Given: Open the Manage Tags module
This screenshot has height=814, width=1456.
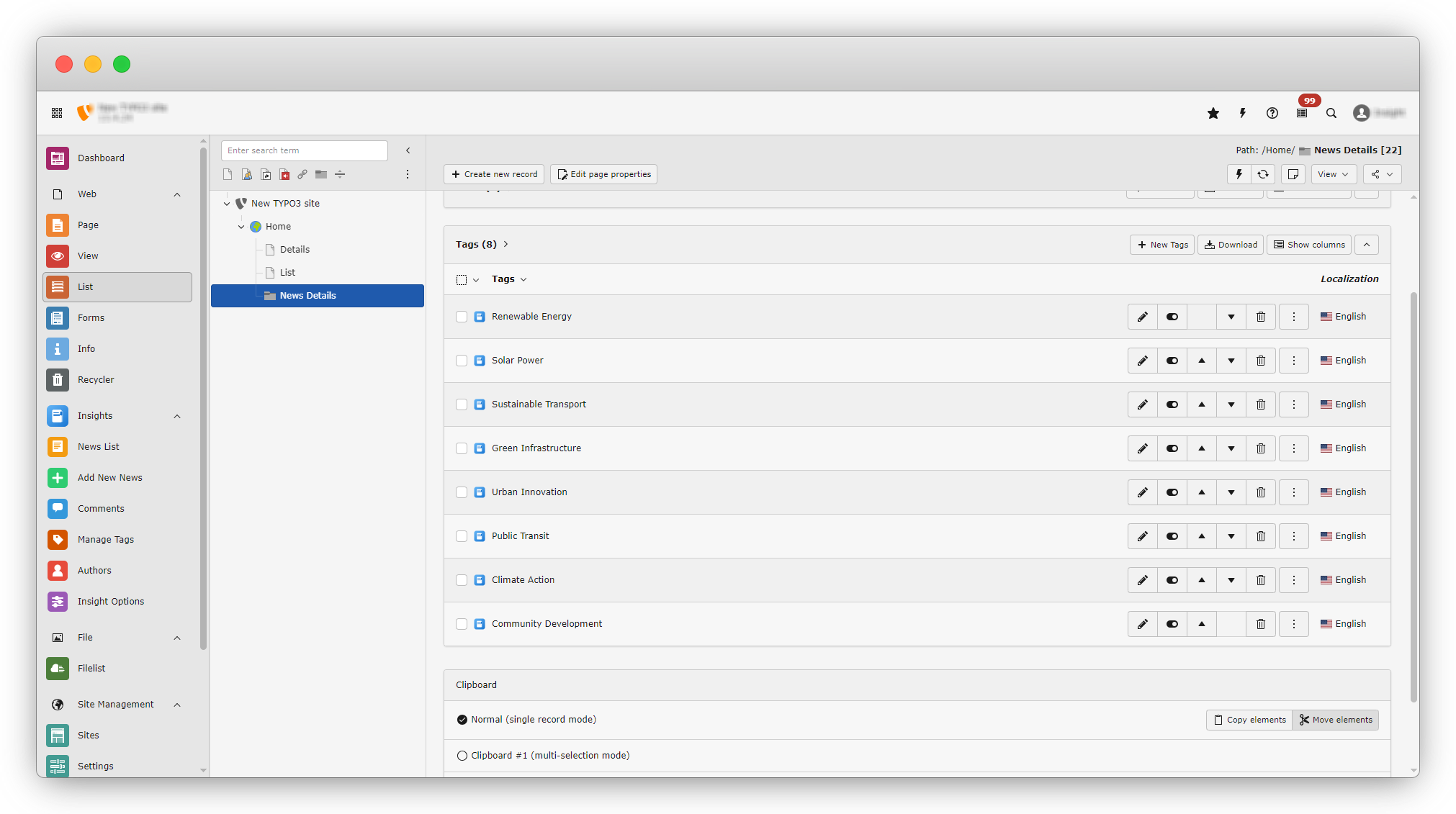Looking at the screenshot, I should (x=105, y=540).
